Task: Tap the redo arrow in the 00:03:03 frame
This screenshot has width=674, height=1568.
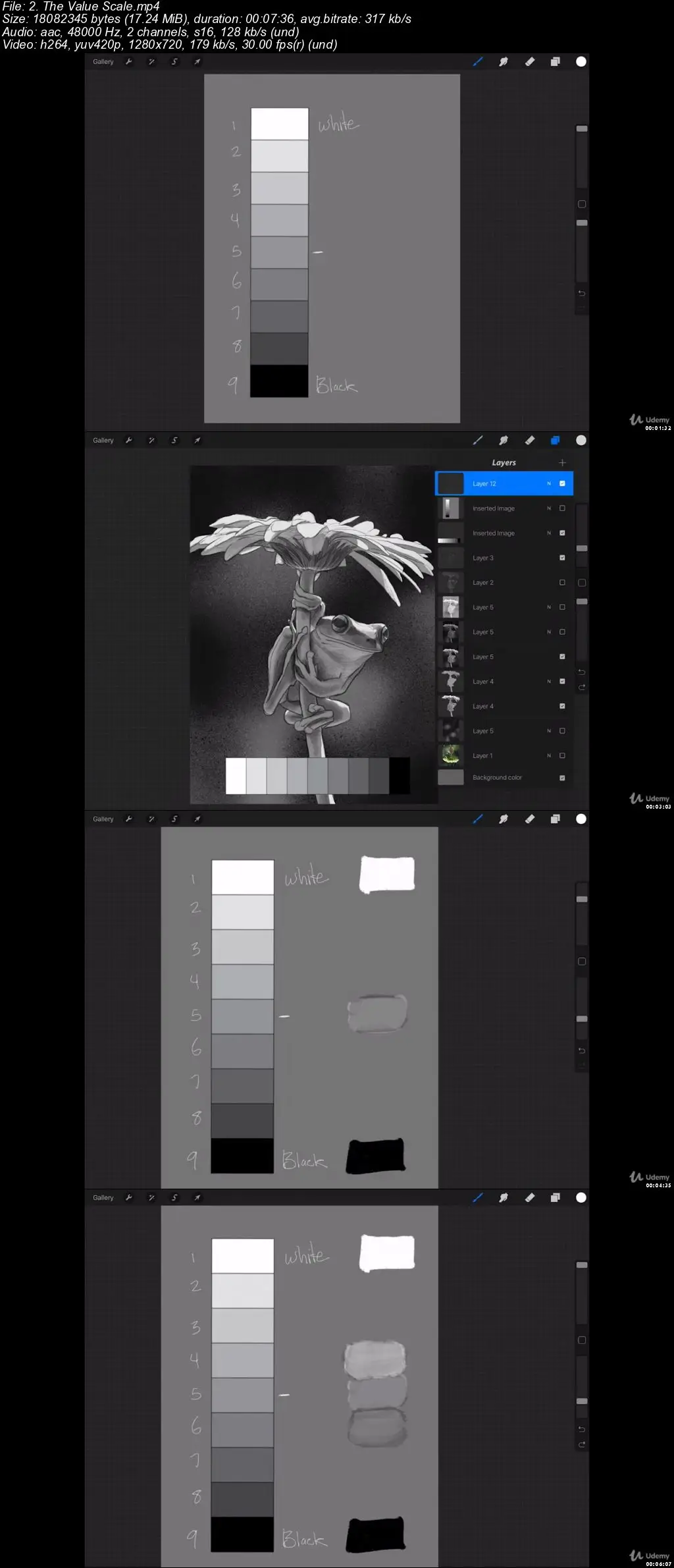Action: click(582, 688)
